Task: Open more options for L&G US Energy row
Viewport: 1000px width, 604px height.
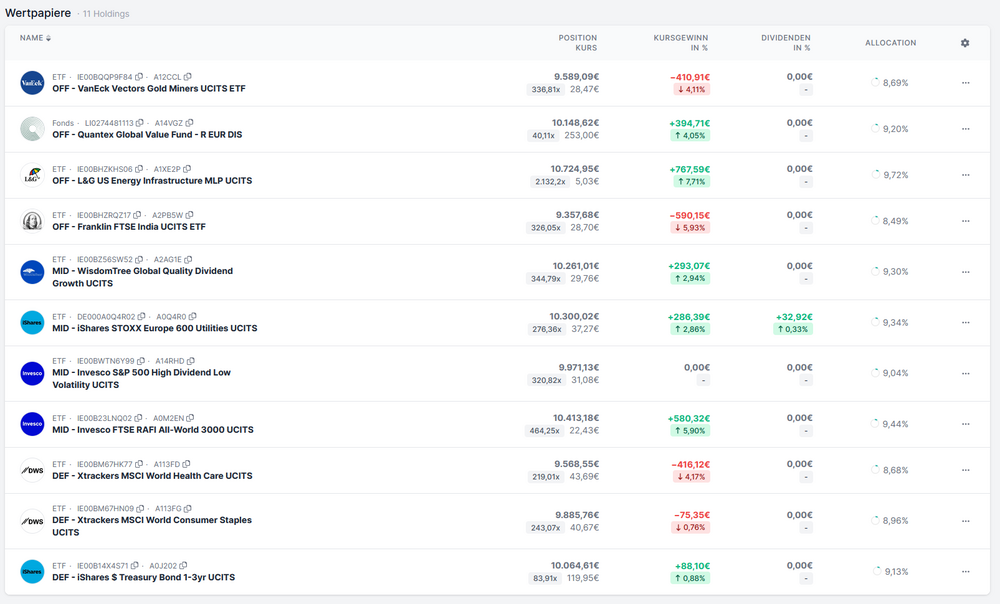Action: [x=966, y=175]
